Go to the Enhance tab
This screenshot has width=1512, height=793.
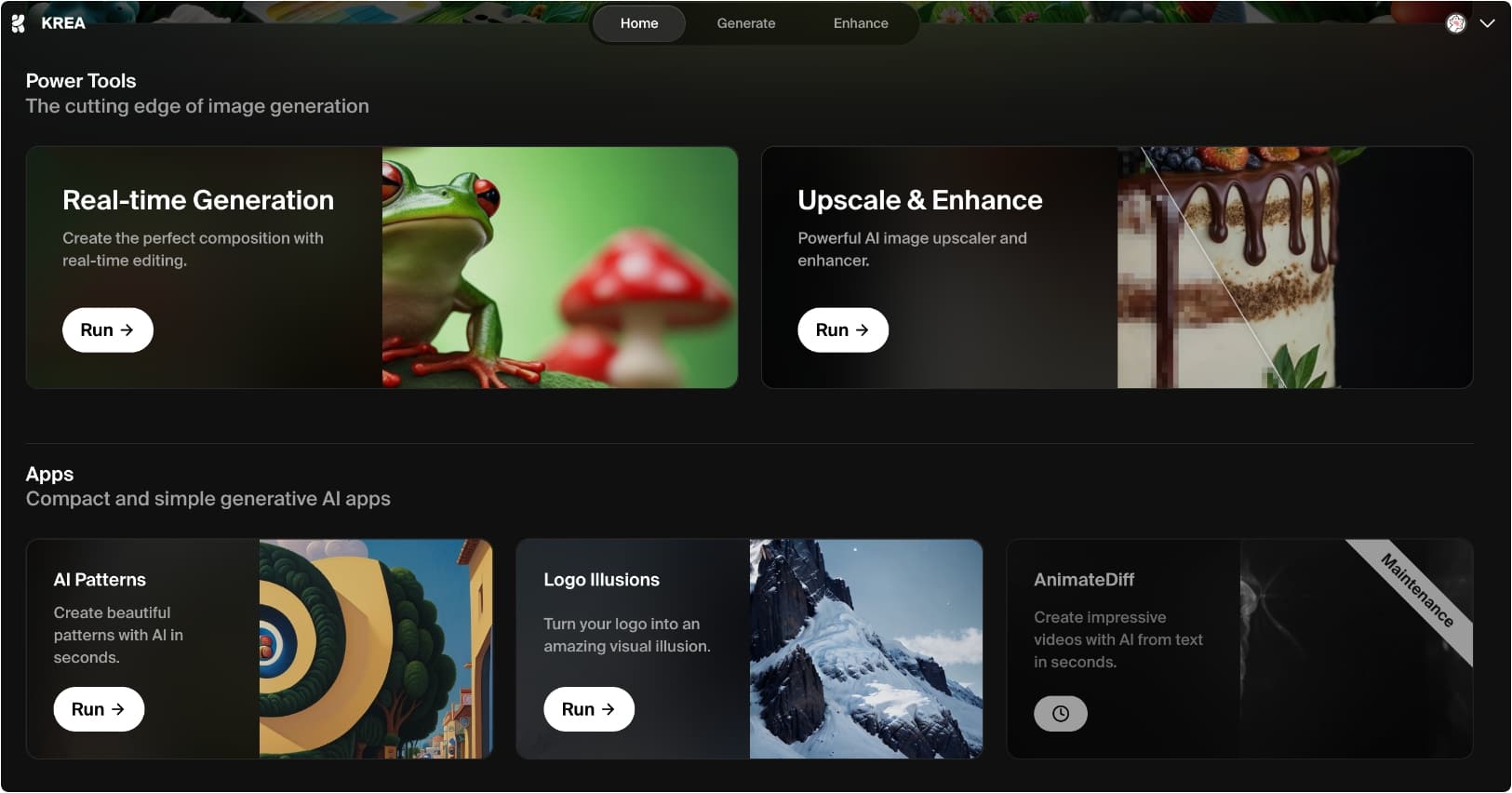(x=860, y=23)
